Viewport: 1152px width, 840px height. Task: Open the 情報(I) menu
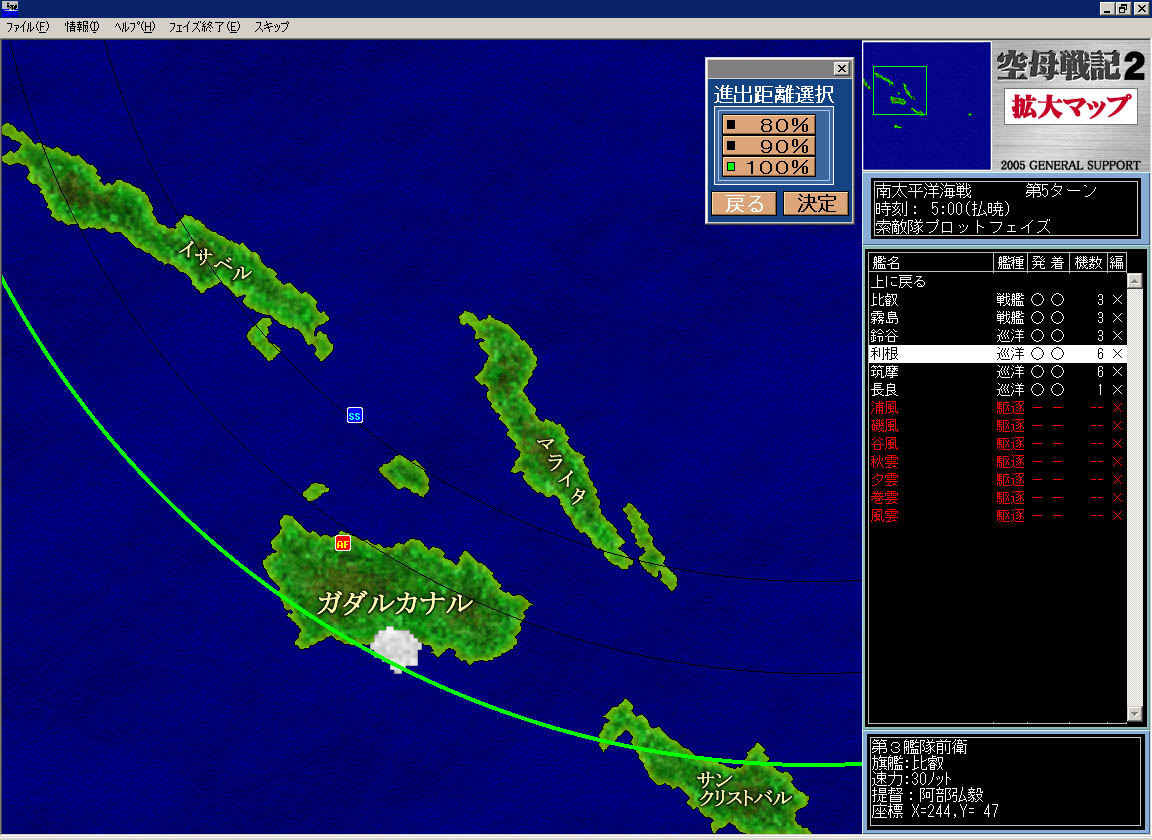pos(82,27)
